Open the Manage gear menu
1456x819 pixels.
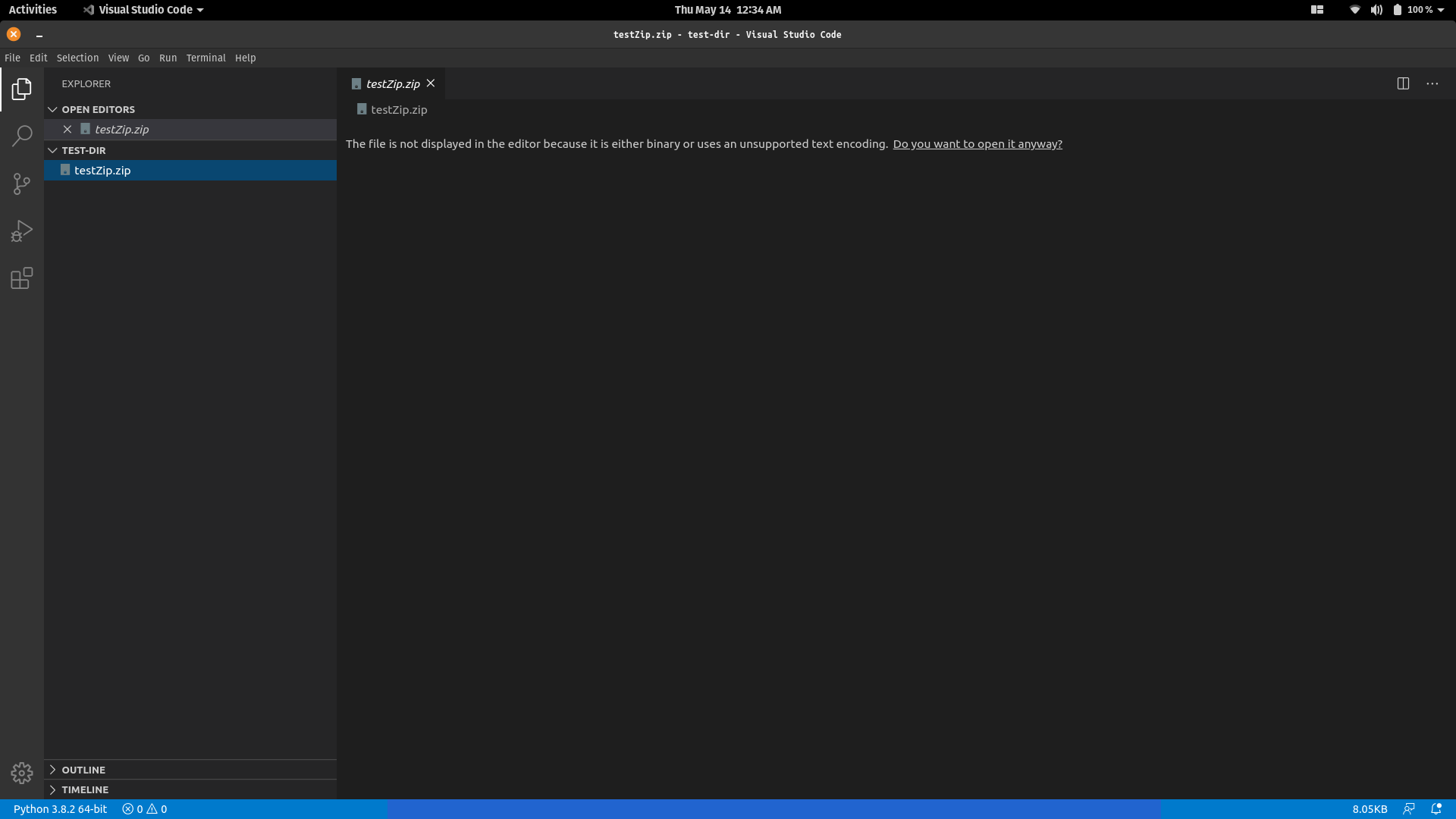pyautogui.click(x=21, y=772)
